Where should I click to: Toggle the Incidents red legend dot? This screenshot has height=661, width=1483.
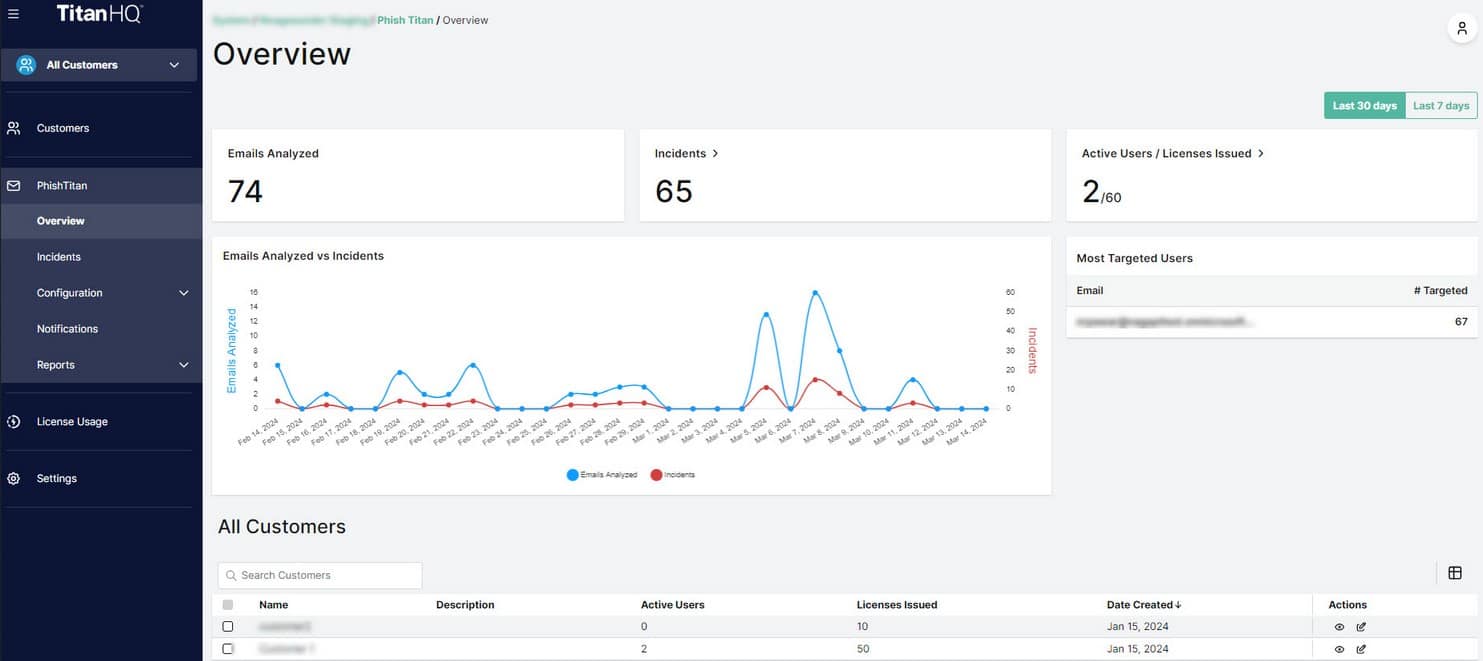pos(656,475)
